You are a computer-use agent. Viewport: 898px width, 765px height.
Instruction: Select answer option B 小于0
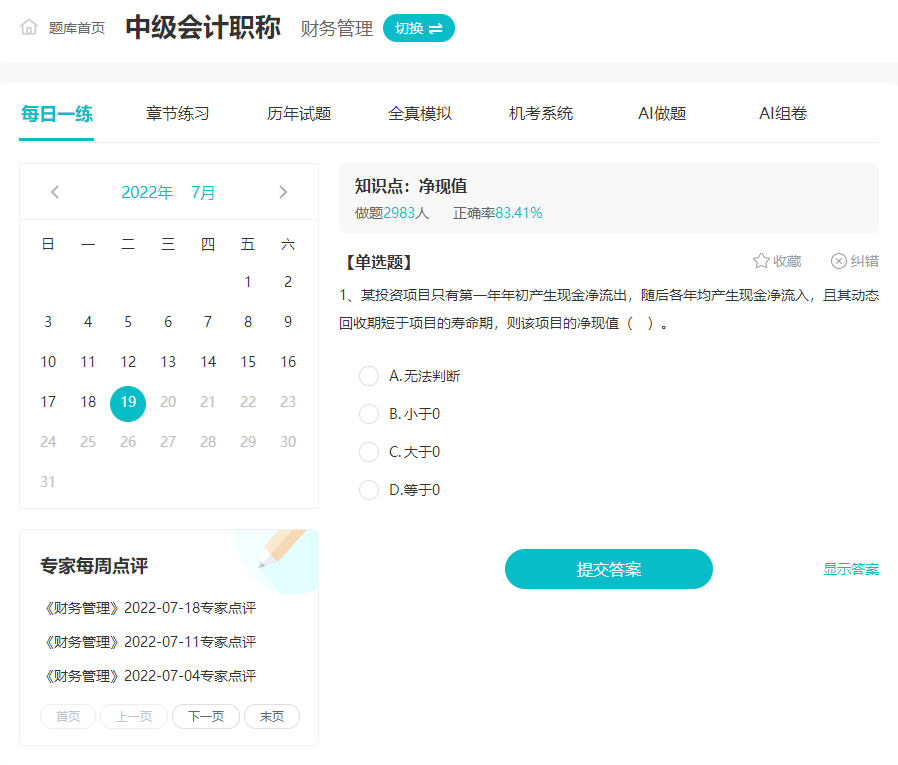[368, 415]
